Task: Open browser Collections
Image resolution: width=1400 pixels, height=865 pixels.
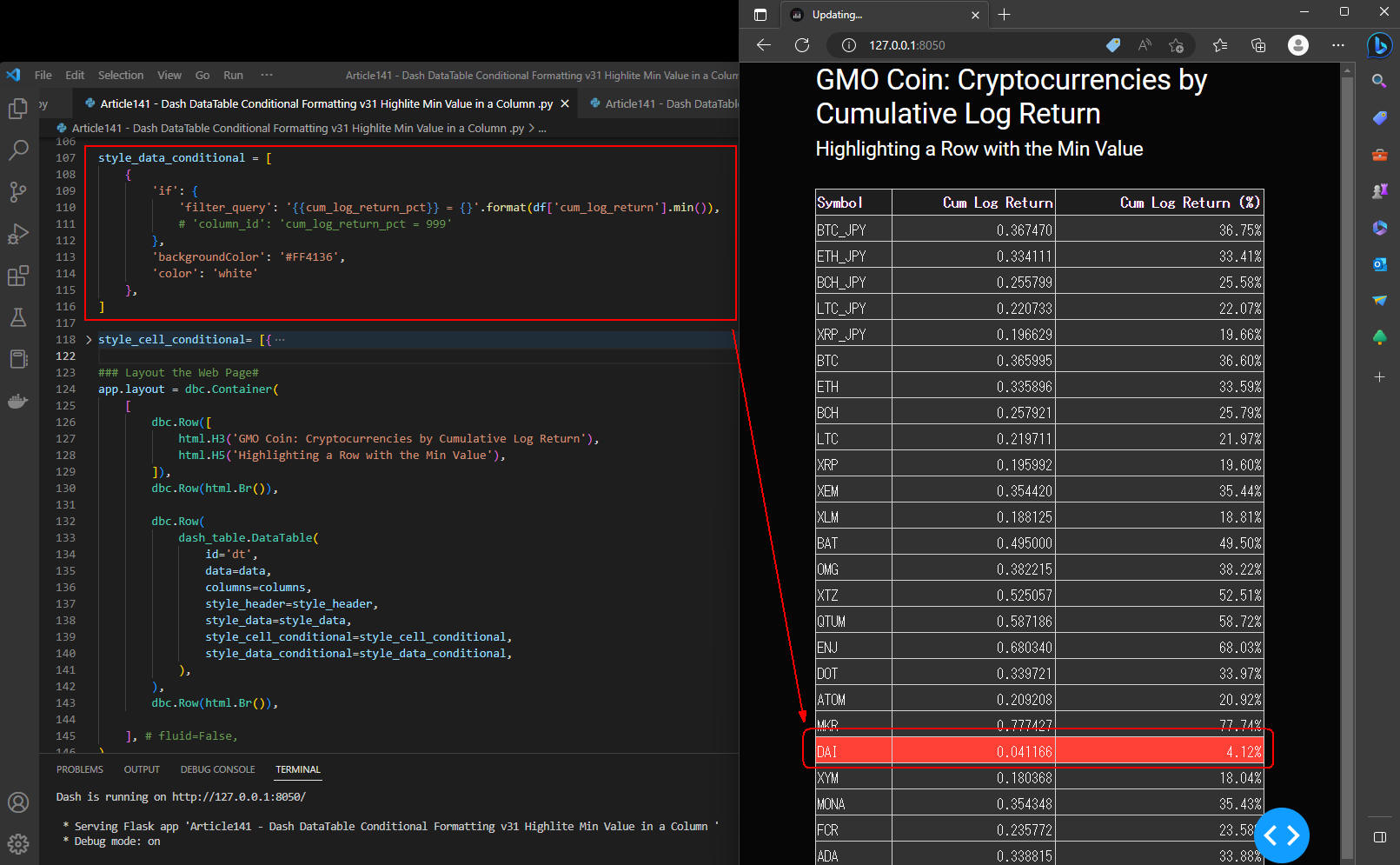Action: [x=1258, y=45]
